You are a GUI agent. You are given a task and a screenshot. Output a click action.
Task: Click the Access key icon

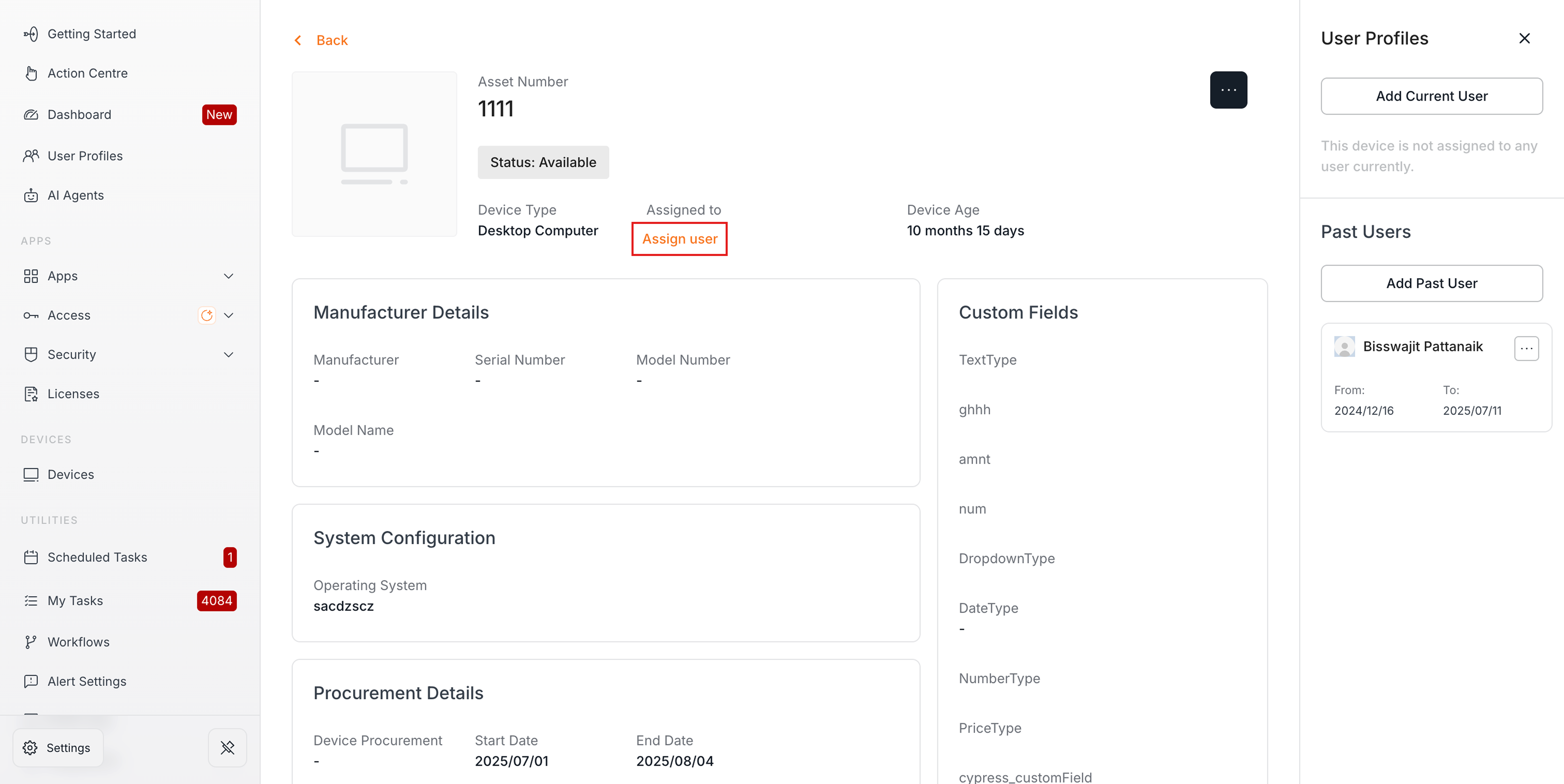(31, 316)
